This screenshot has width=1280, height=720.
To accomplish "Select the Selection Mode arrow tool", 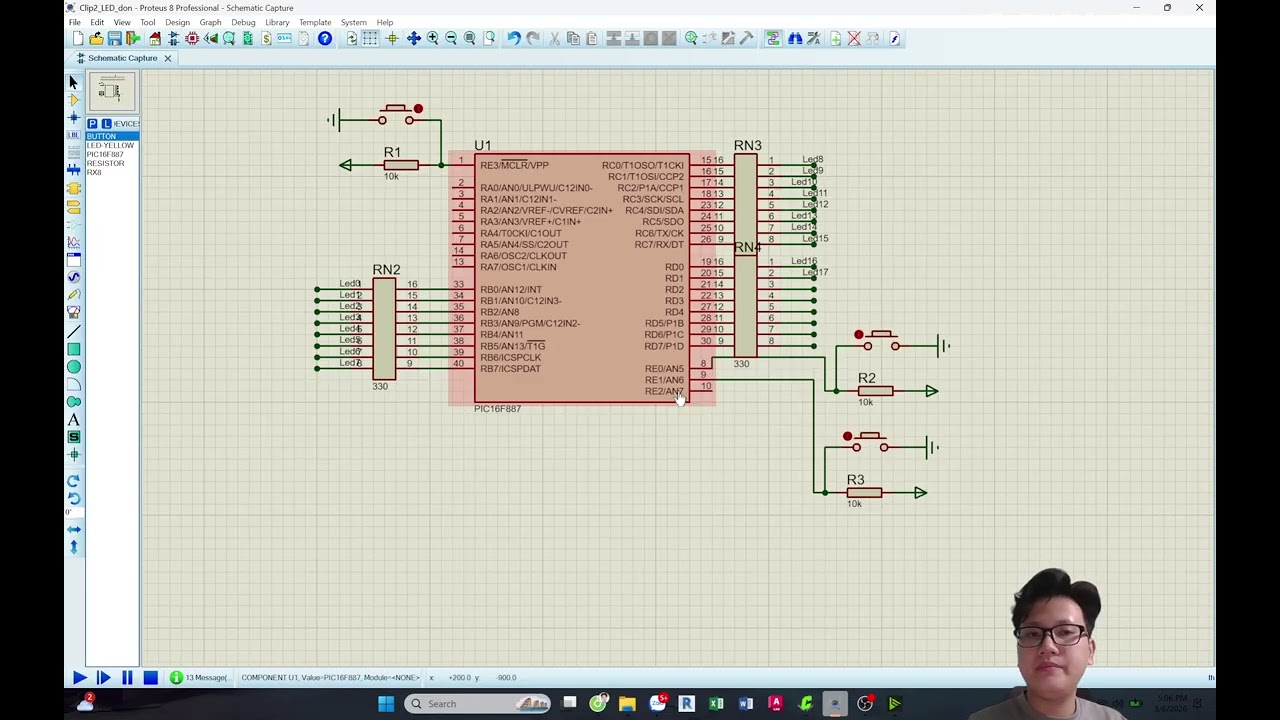I will click(73, 82).
